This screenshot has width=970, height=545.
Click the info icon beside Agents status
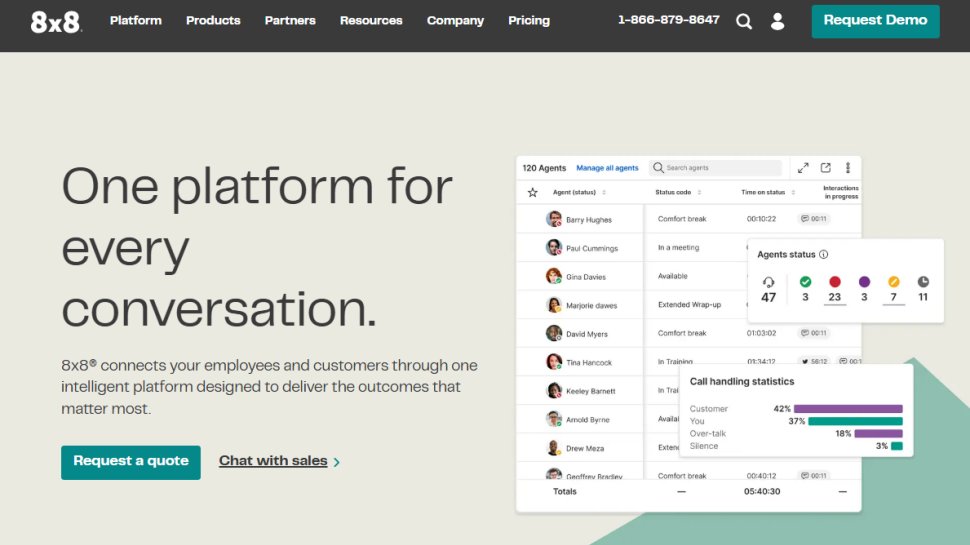tap(823, 254)
